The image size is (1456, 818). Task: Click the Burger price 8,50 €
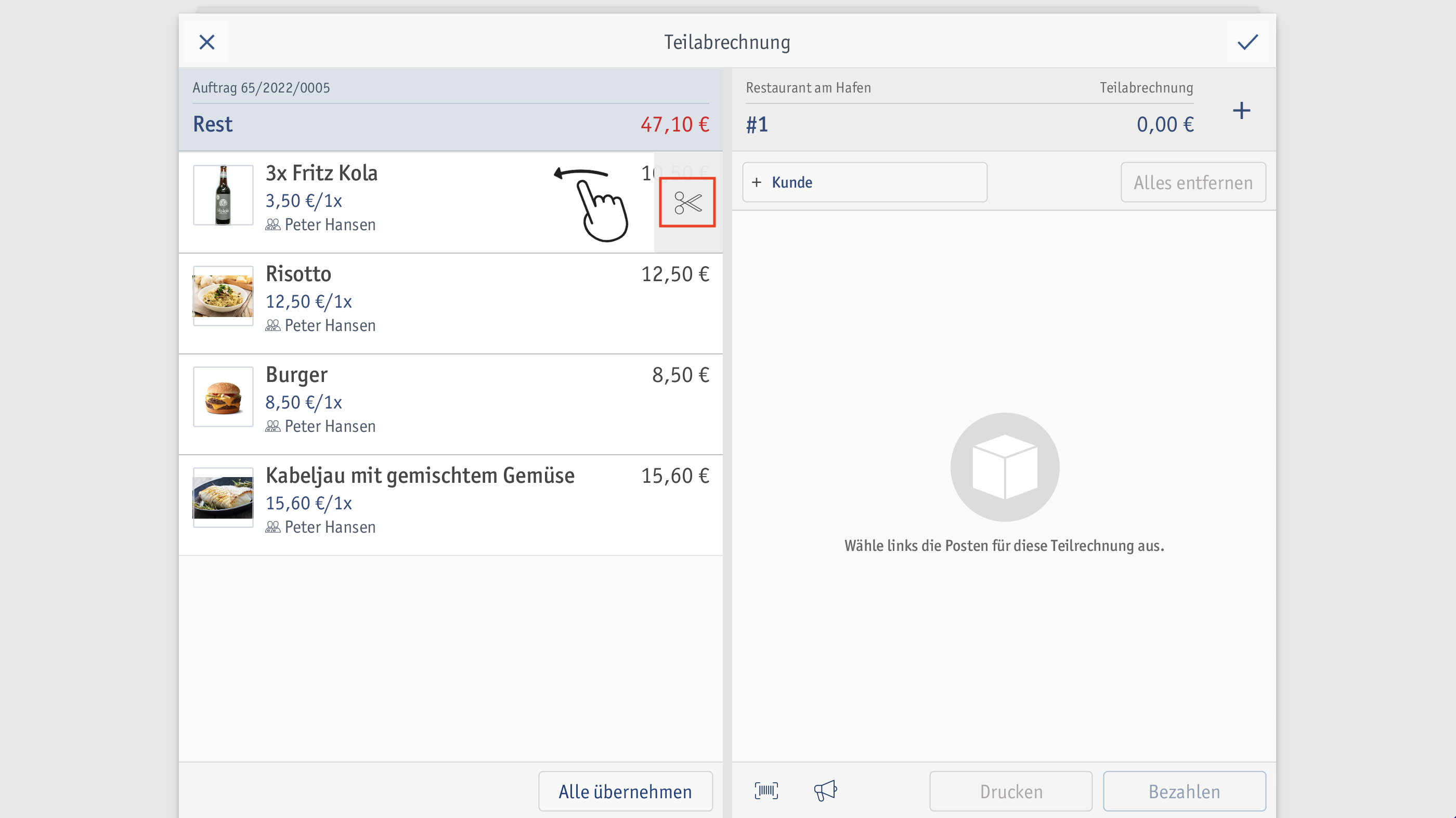(681, 375)
